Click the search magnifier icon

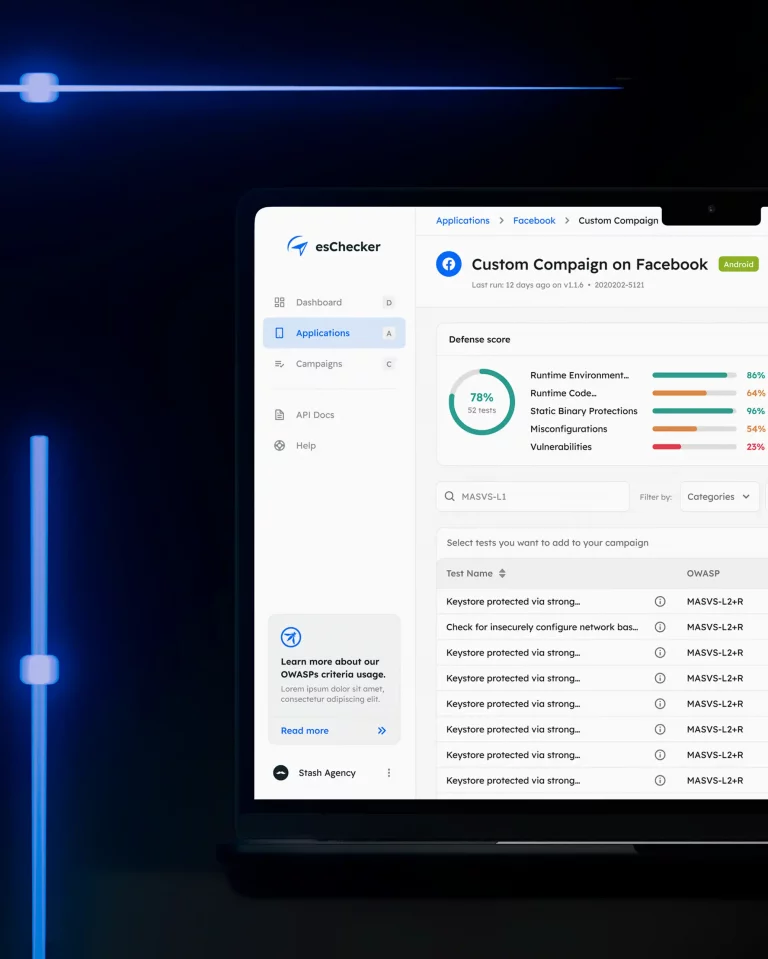(450, 497)
